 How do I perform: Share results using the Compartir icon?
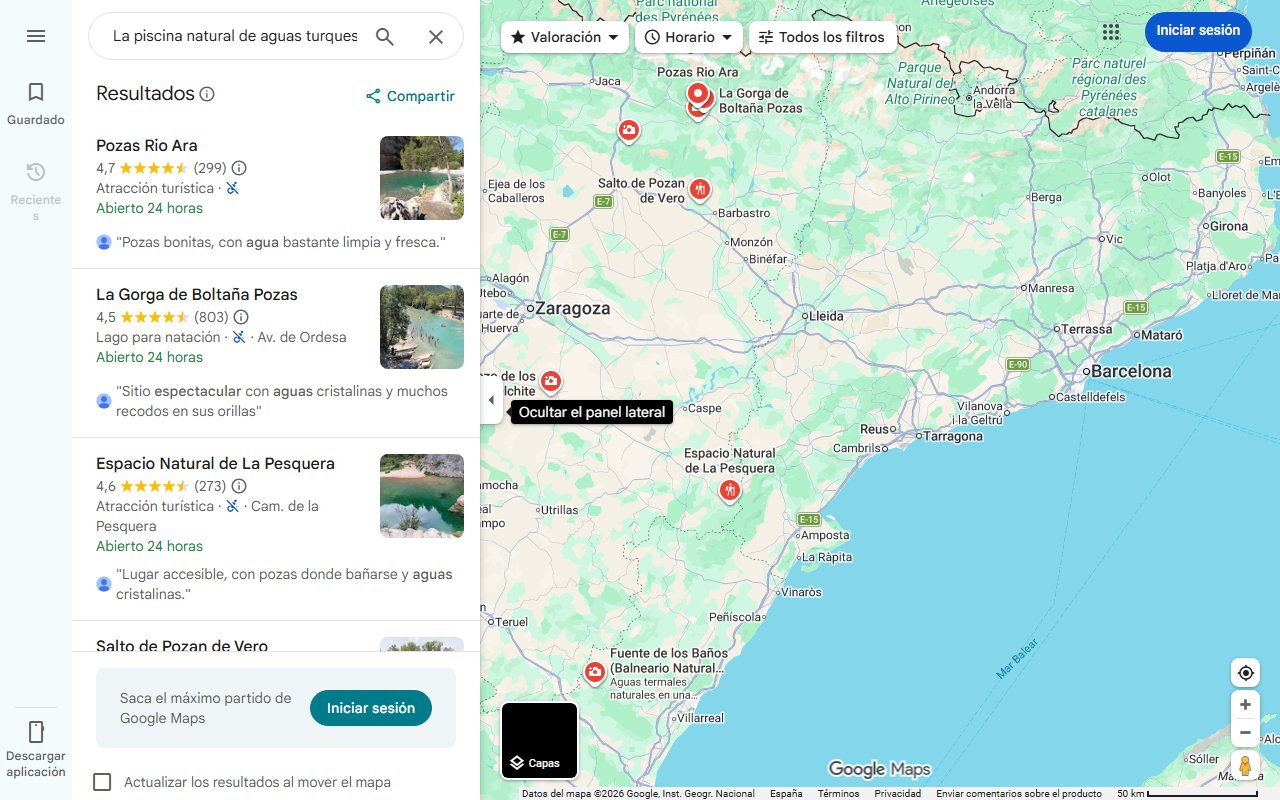pos(409,96)
